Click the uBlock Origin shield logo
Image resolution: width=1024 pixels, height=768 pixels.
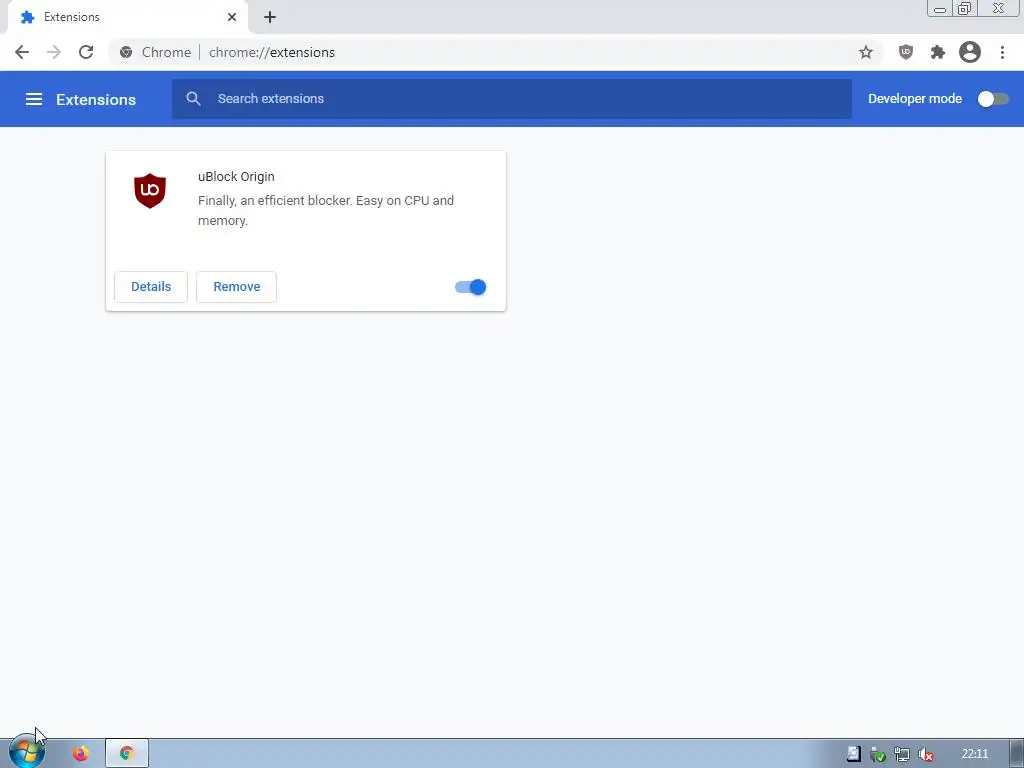150,191
